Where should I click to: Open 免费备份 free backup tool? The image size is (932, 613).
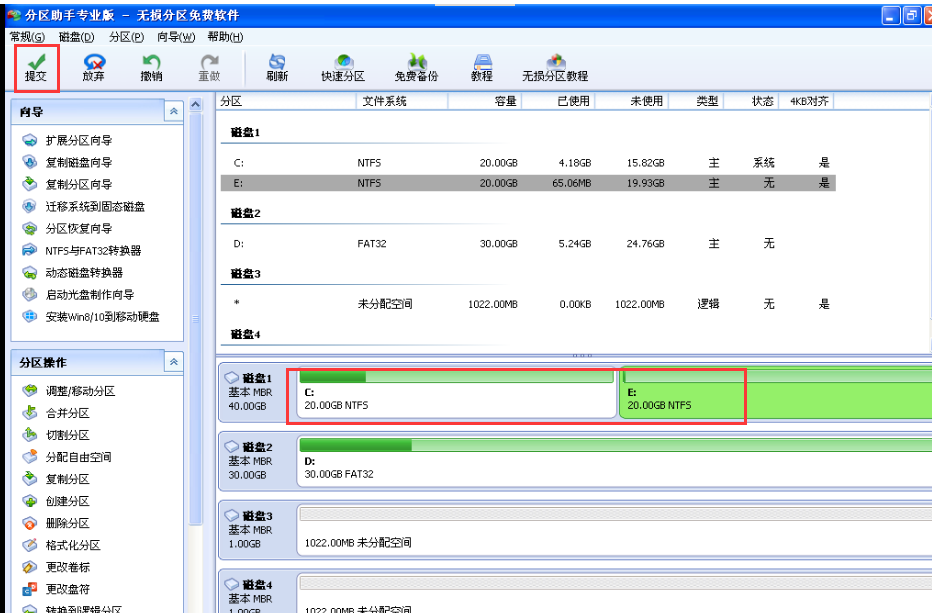pos(416,68)
